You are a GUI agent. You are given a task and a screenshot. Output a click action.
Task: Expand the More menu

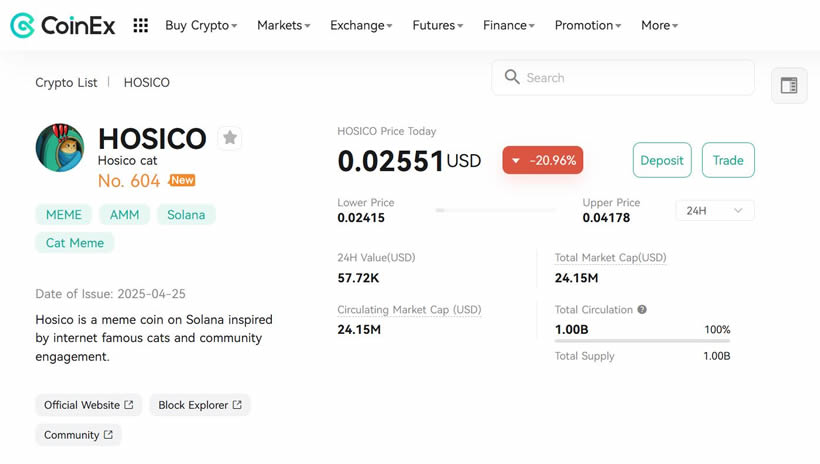[x=659, y=26]
